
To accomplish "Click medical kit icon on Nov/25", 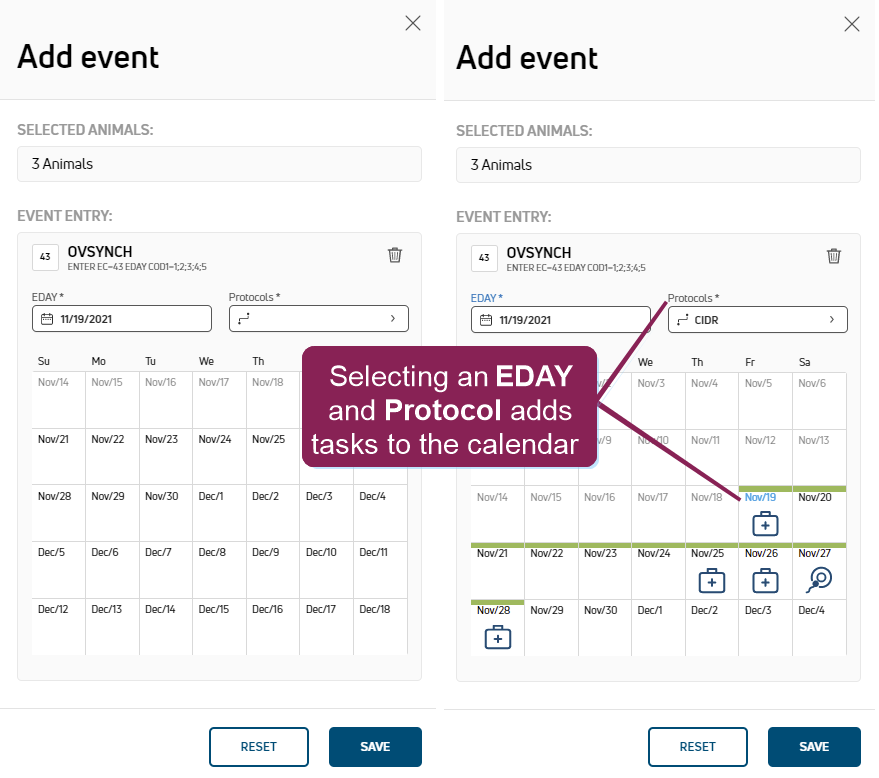I will click(711, 580).
